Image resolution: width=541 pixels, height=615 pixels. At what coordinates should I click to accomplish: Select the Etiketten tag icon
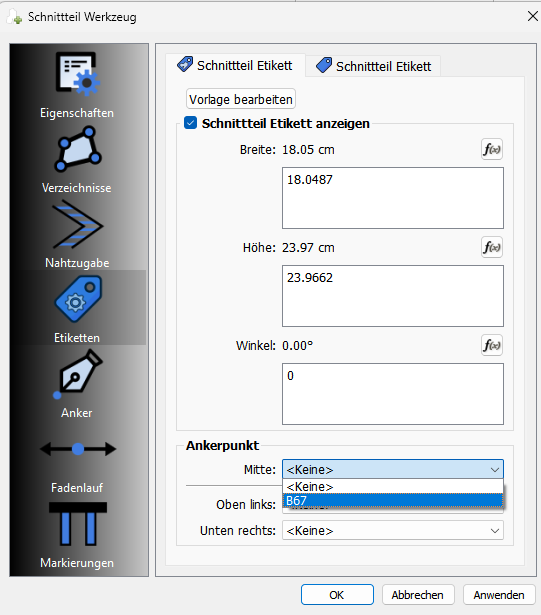coord(78,299)
